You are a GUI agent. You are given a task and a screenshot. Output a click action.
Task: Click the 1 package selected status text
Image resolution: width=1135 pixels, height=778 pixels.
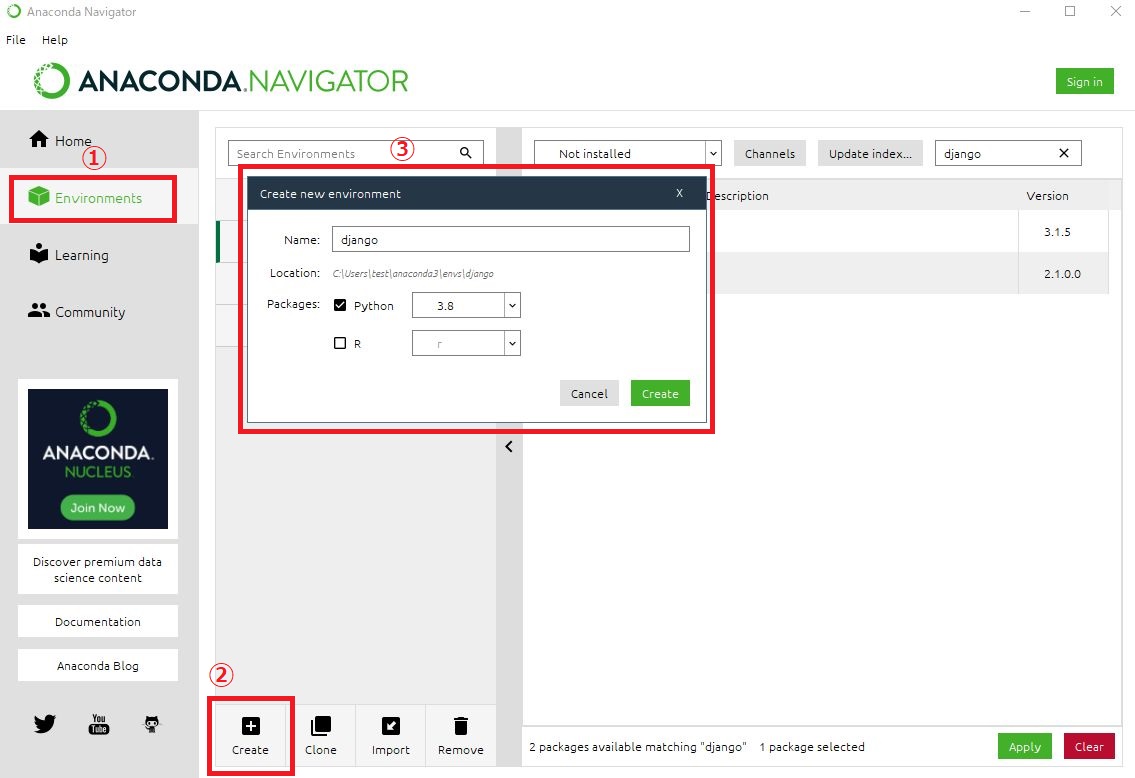[x=811, y=747]
